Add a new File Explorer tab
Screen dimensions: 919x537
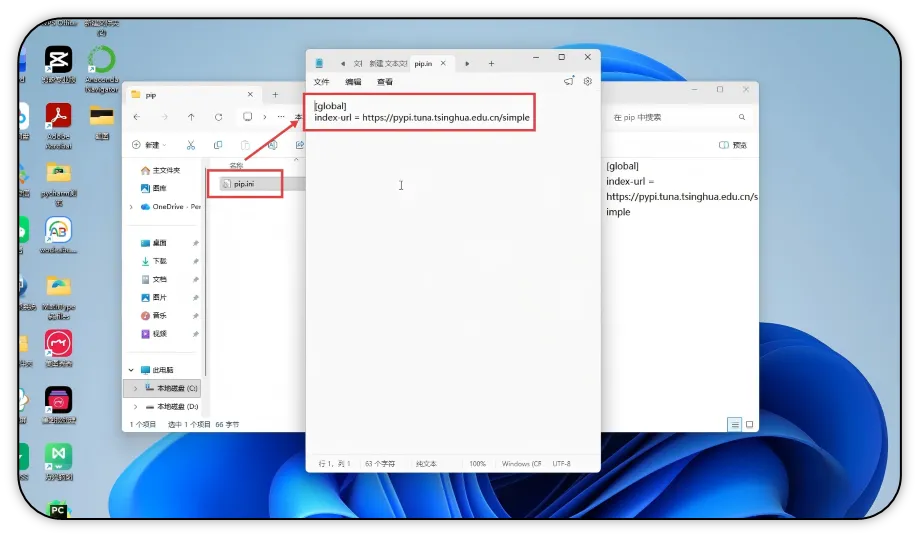pyautogui.click(x=275, y=94)
